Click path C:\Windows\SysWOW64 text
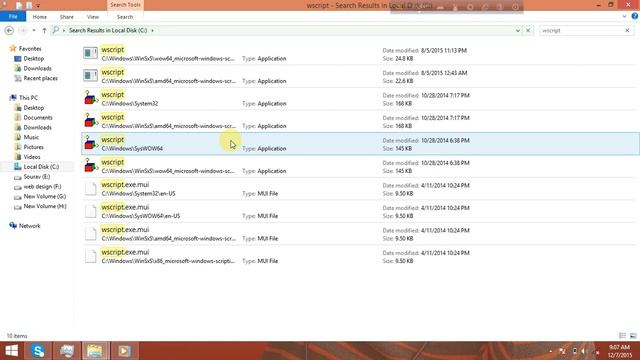Screen dimensions: 640x360 [132, 149]
